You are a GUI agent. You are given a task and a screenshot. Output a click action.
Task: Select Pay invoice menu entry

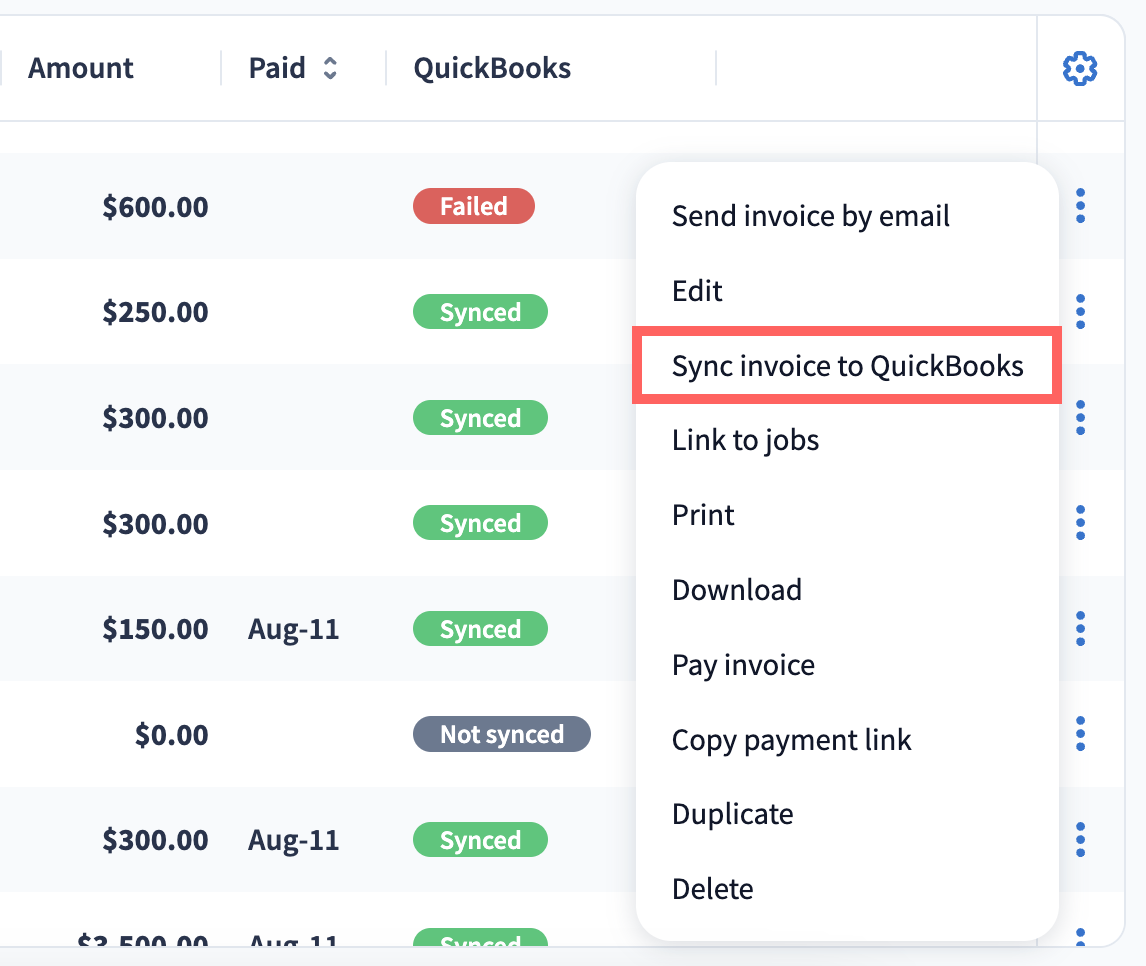click(x=743, y=665)
